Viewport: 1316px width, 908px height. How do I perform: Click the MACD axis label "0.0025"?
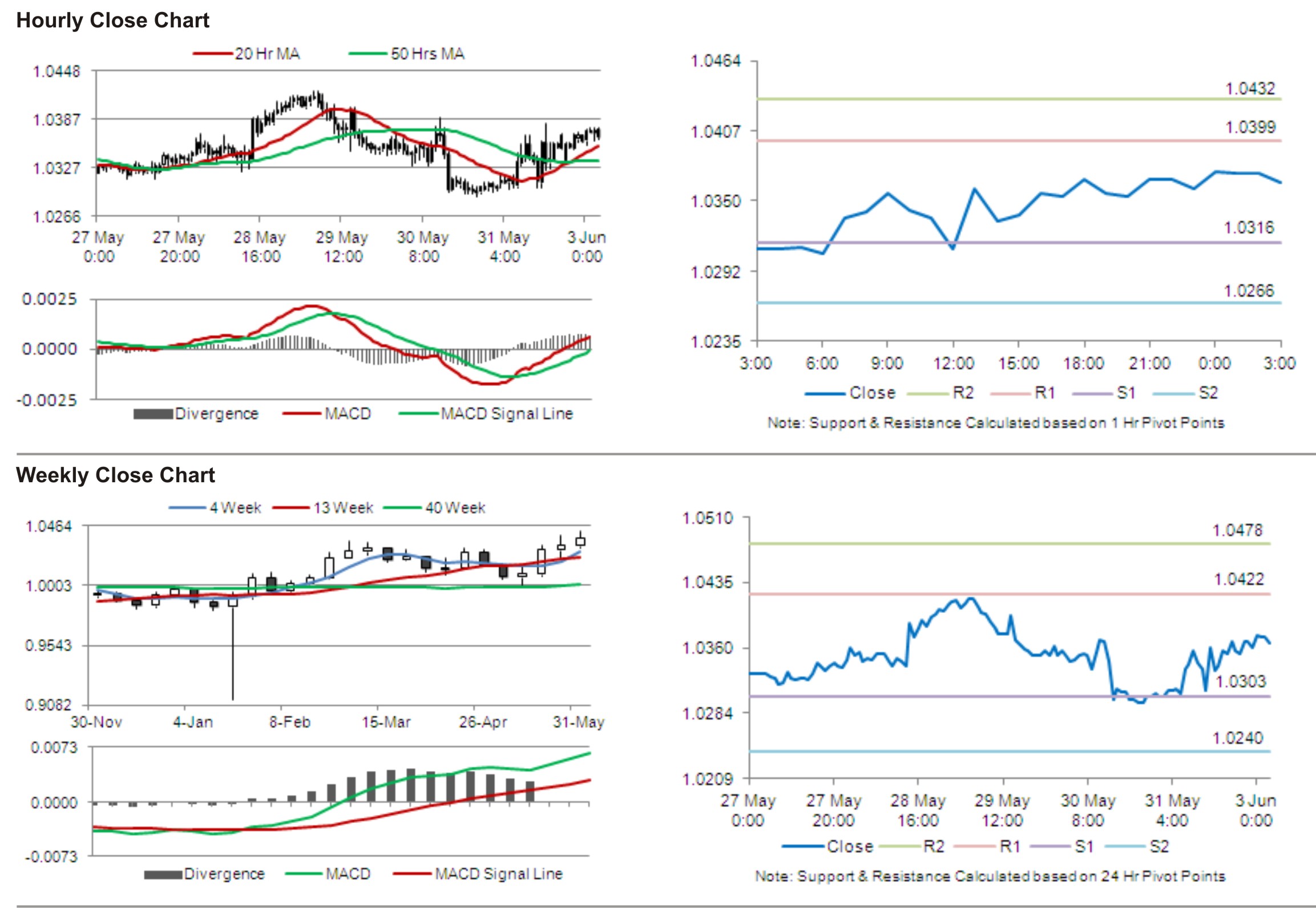pyautogui.click(x=49, y=299)
